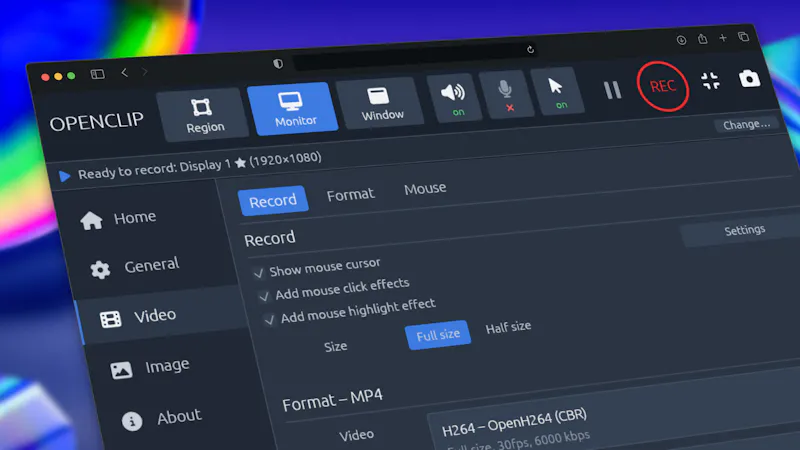The height and width of the screenshot is (450, 800).
Task: Click the Video film strip icon
Action: pos(111,319)
